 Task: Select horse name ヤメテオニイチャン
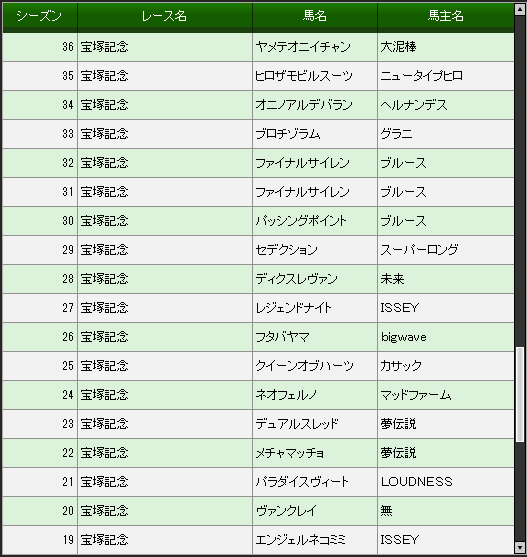coord(303,47)
